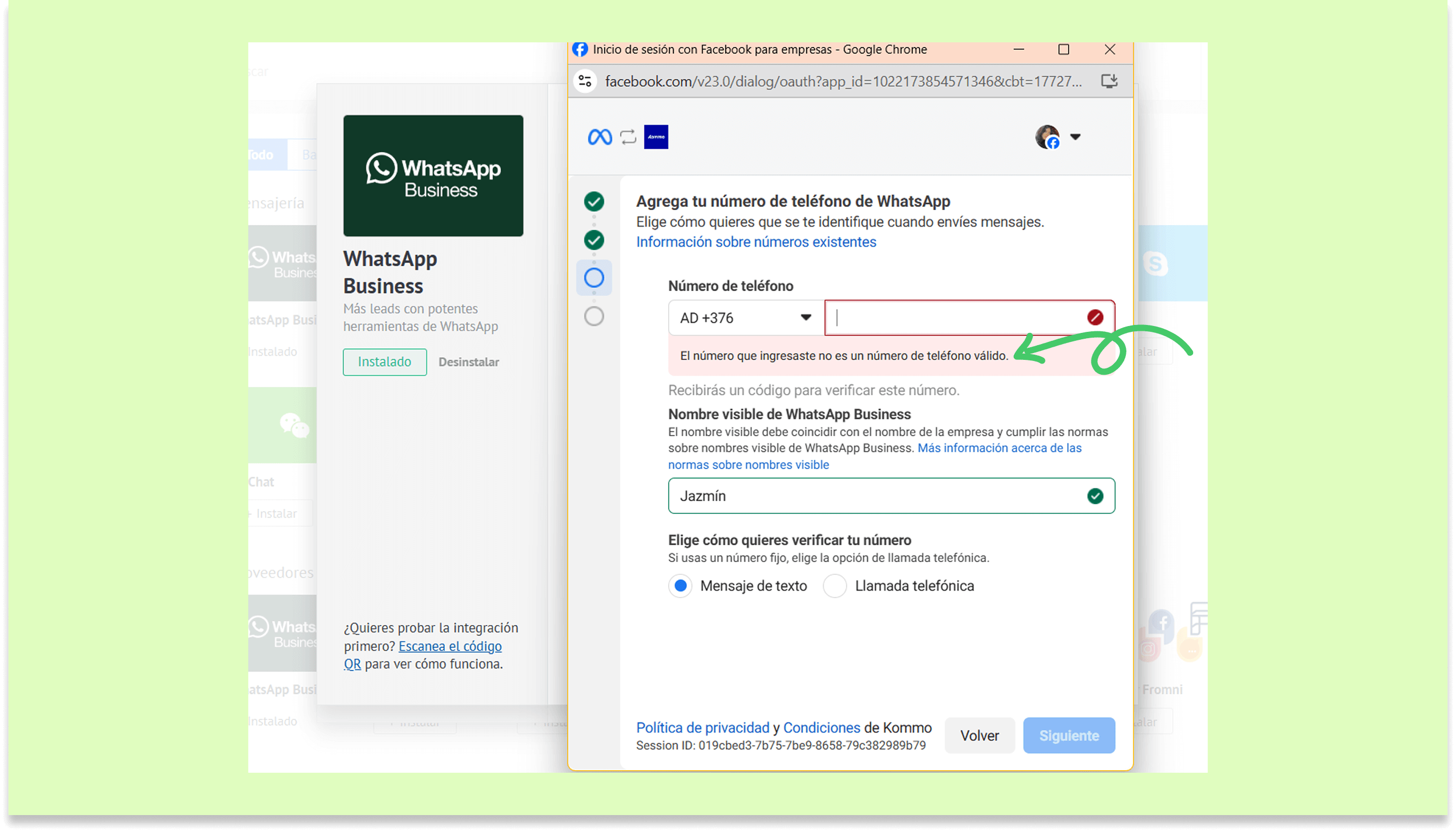Click the last pending step circle

click(x=594, y=316)
